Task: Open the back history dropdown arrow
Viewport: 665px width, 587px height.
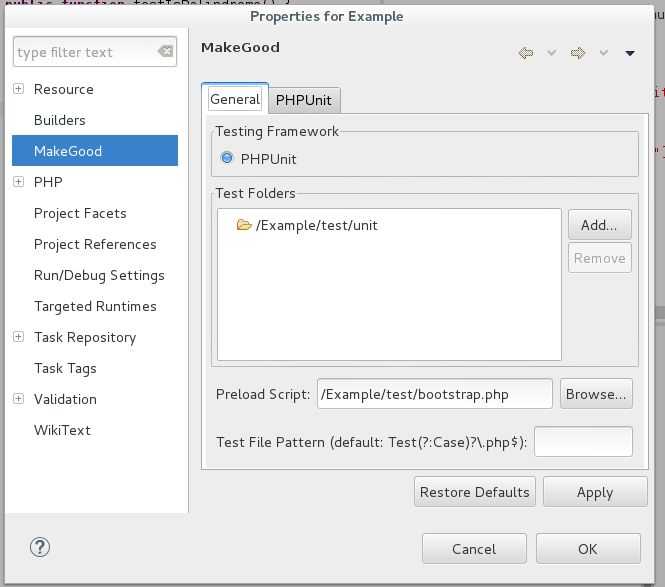Action: tap(551, 53)
